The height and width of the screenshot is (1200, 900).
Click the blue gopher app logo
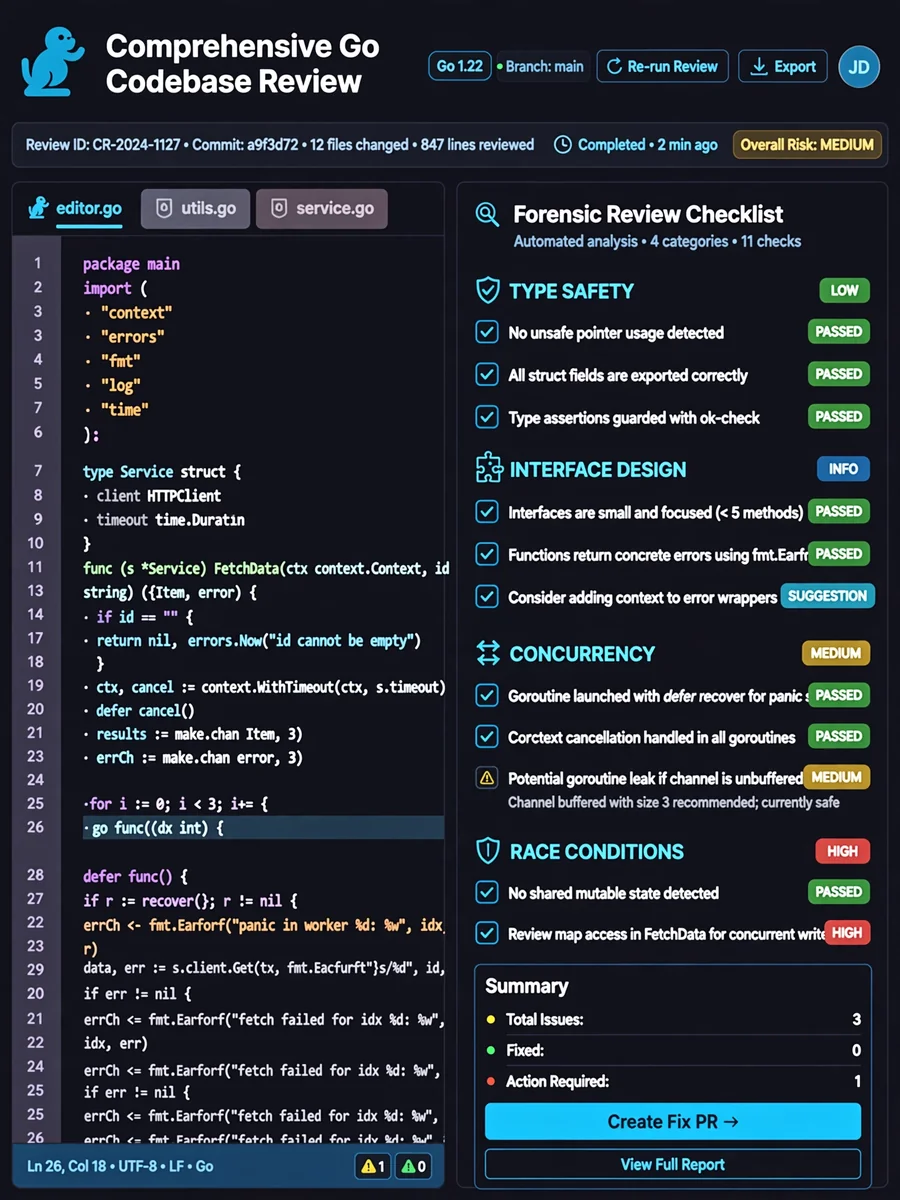coord(54,61)
